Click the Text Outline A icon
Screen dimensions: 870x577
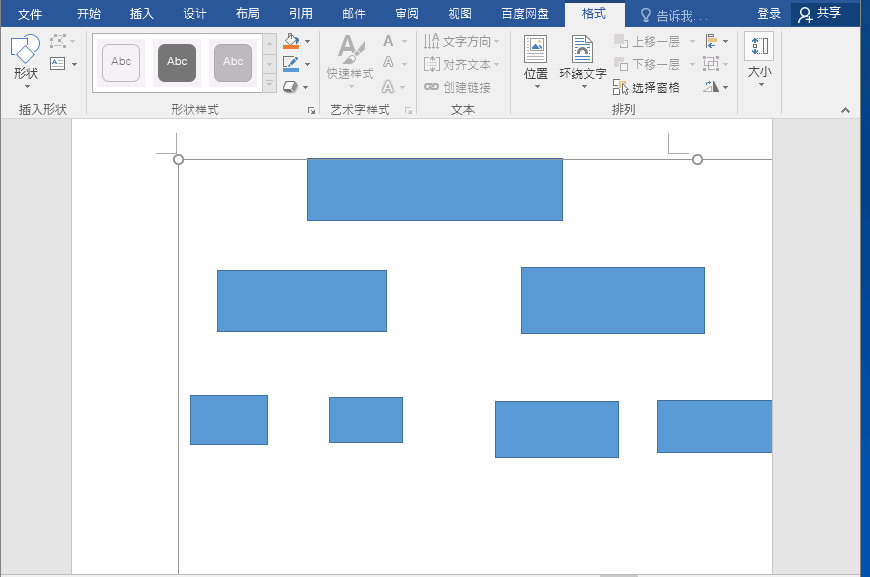(x=388, y=63)
